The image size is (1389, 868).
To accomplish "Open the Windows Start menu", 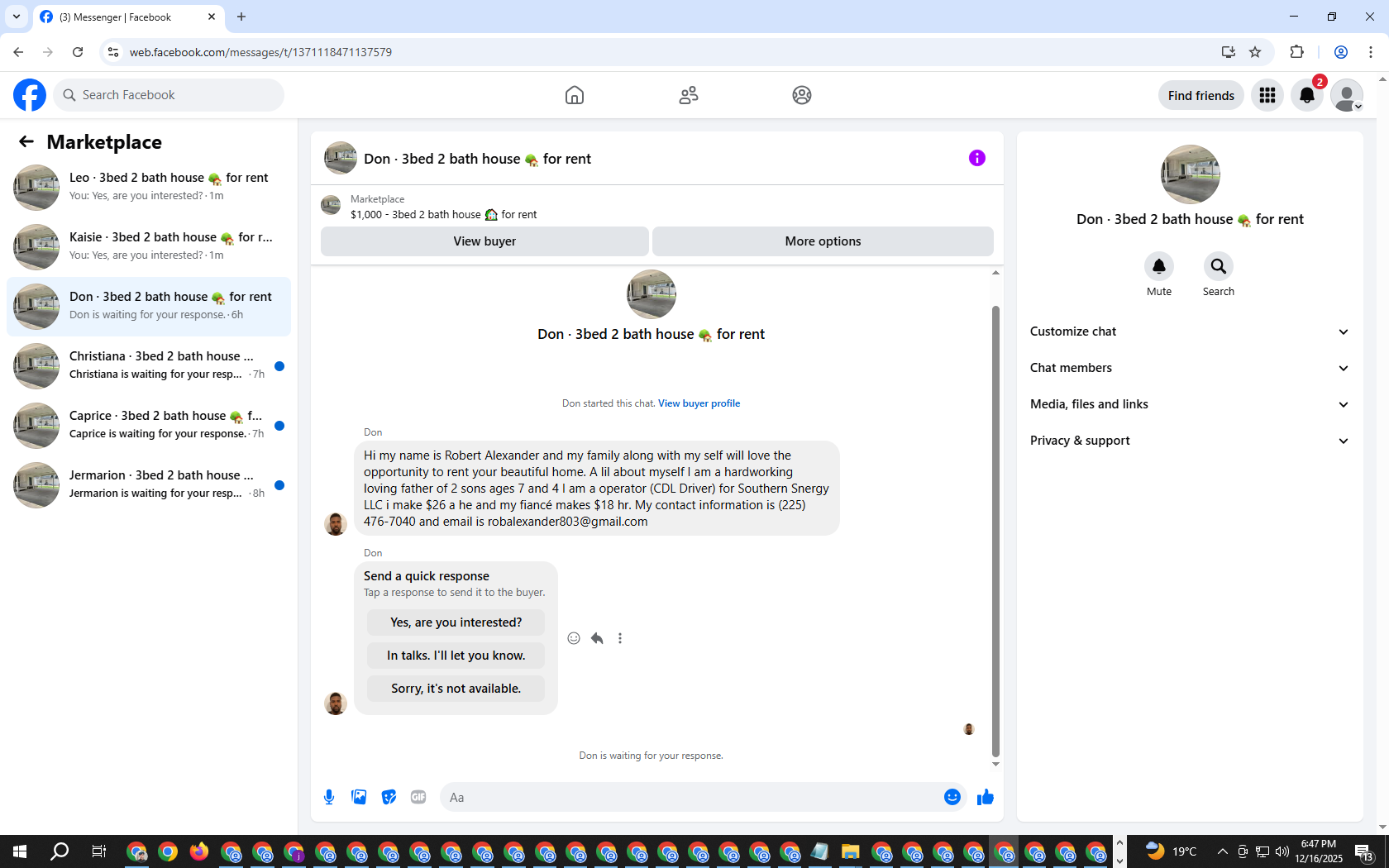I will [20, 851].
